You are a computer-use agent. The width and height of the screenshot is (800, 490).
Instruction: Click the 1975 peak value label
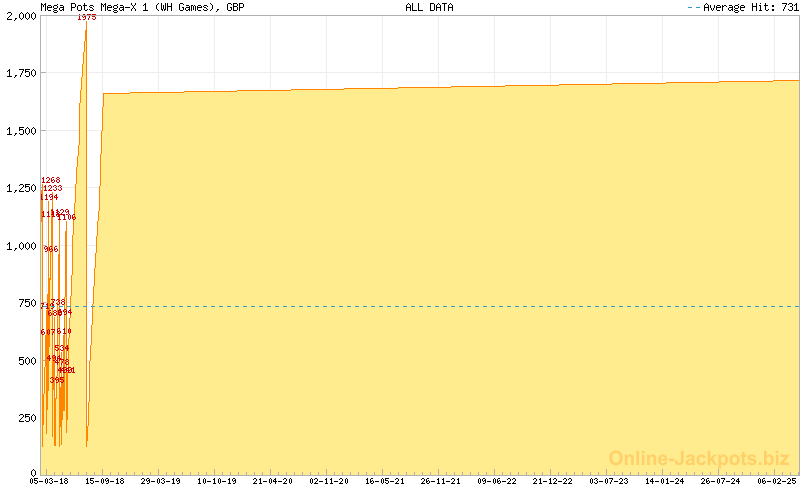click(x=87, y=18)
